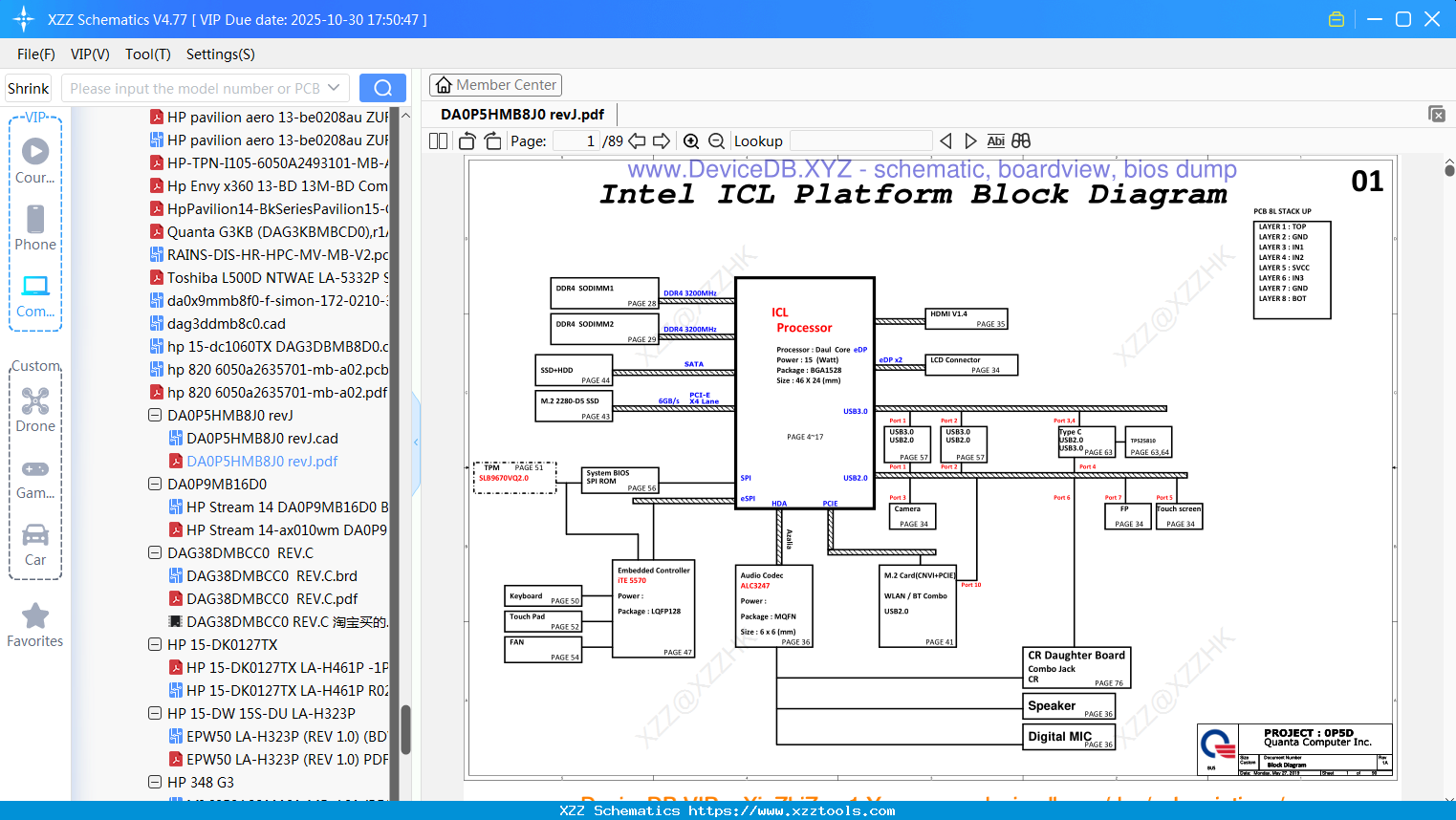Open the model number dropdown arrow
The height and width of the screenshot is (820, 1456).
(334, 88)
